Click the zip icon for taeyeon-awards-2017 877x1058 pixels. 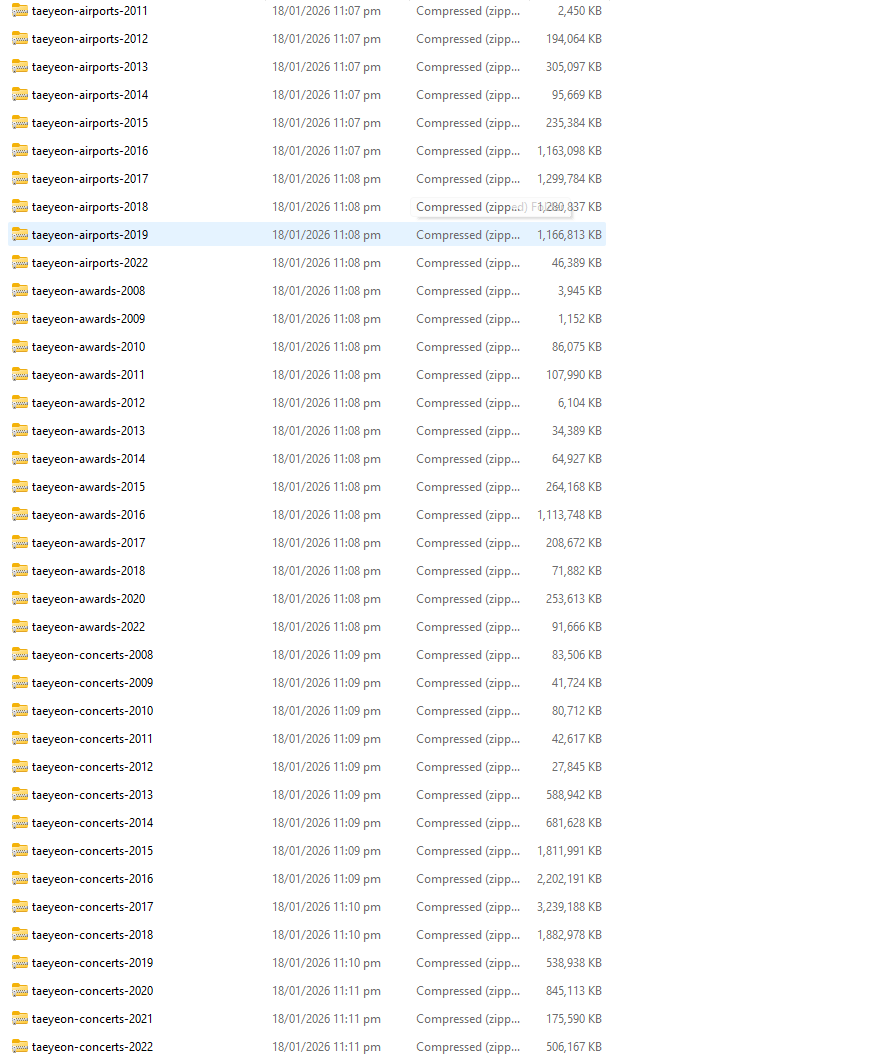(20, 543)
